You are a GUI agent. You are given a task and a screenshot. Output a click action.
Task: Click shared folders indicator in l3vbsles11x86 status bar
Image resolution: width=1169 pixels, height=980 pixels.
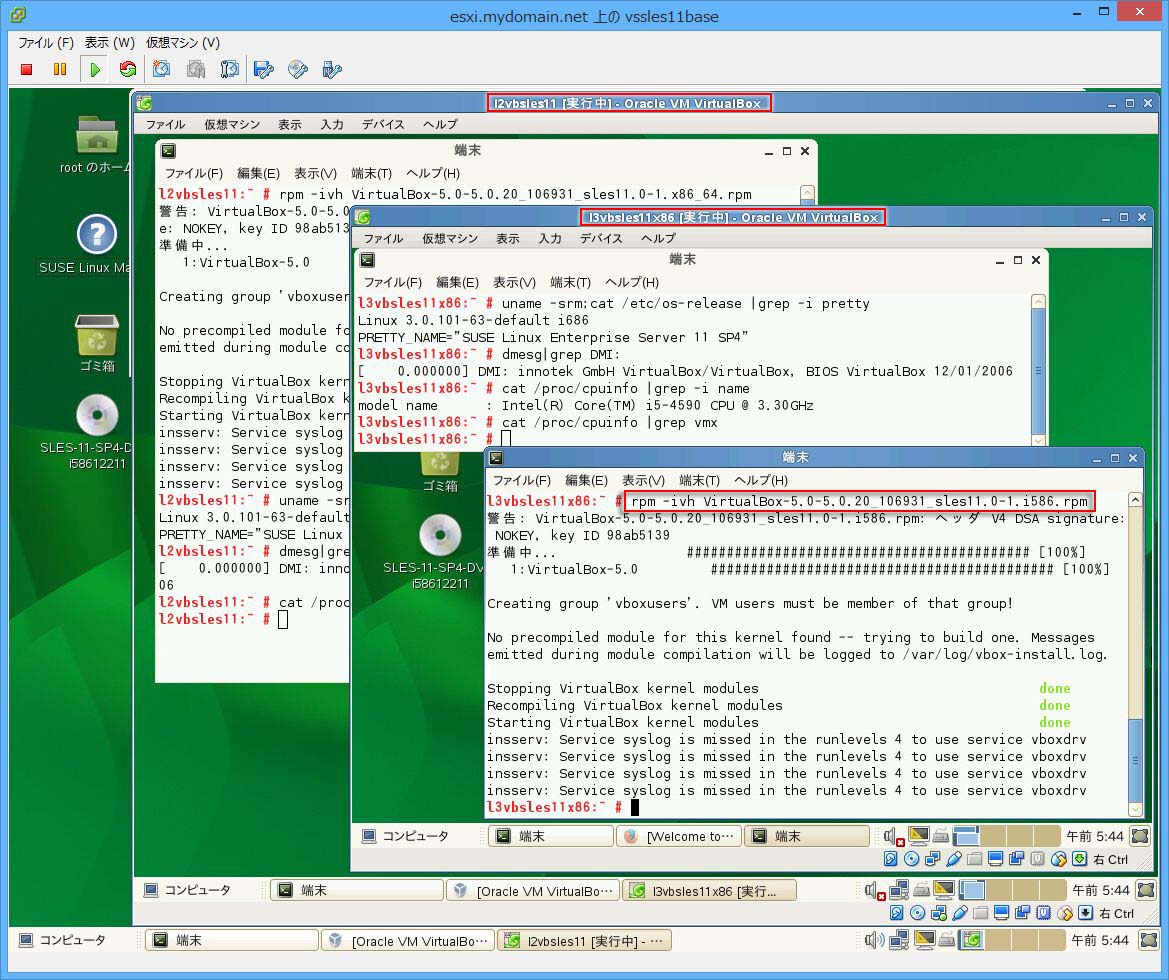(x=974, y=859)
